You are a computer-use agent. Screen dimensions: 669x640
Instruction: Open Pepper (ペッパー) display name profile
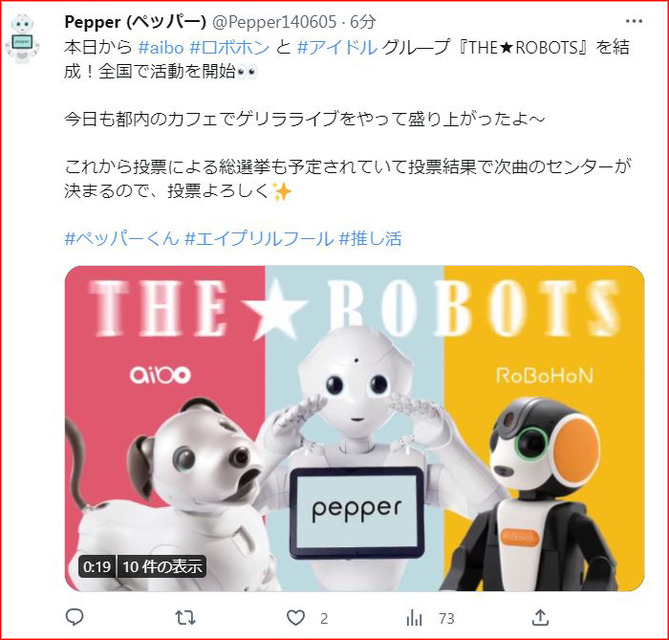pos(135,22)
